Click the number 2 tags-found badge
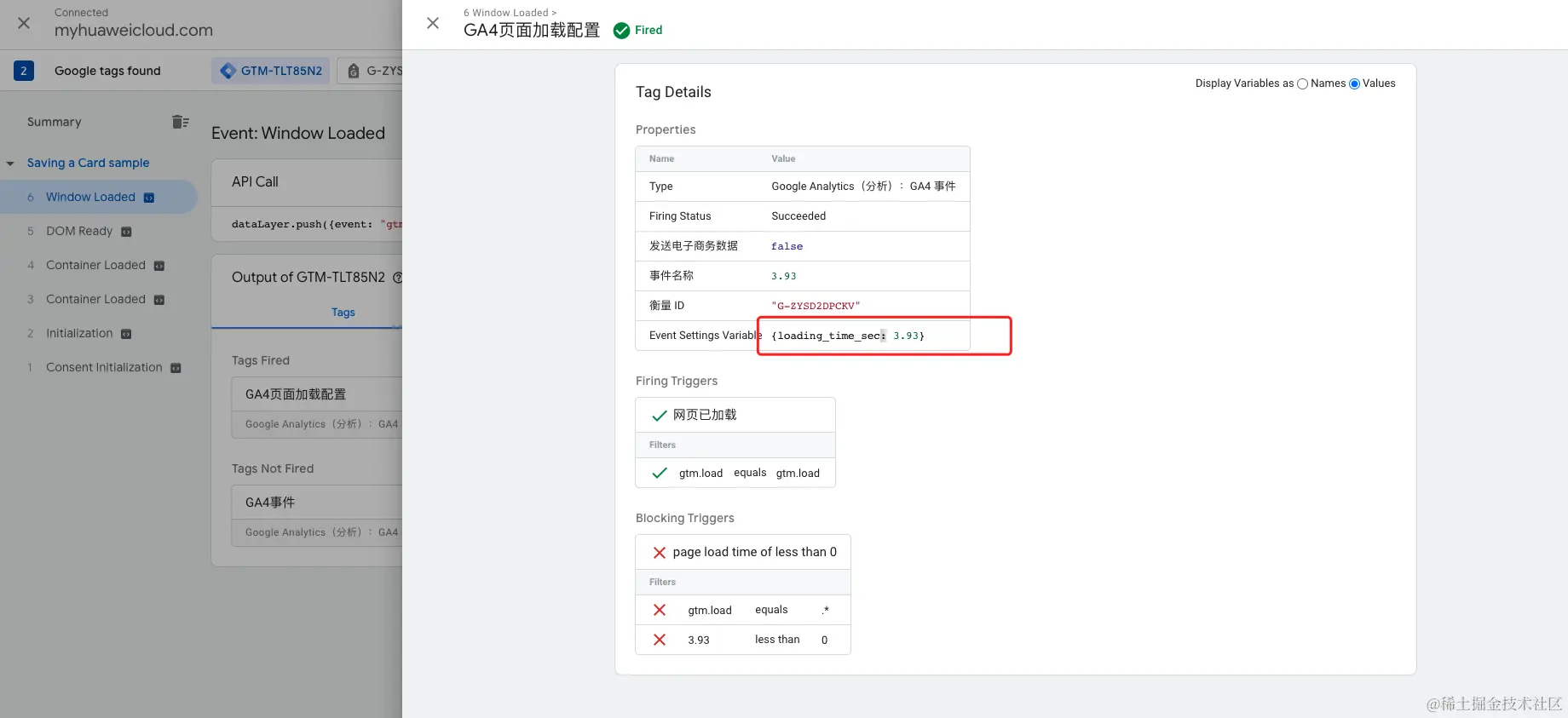The width and height of the screenshot is (1568, 718). 24,71
